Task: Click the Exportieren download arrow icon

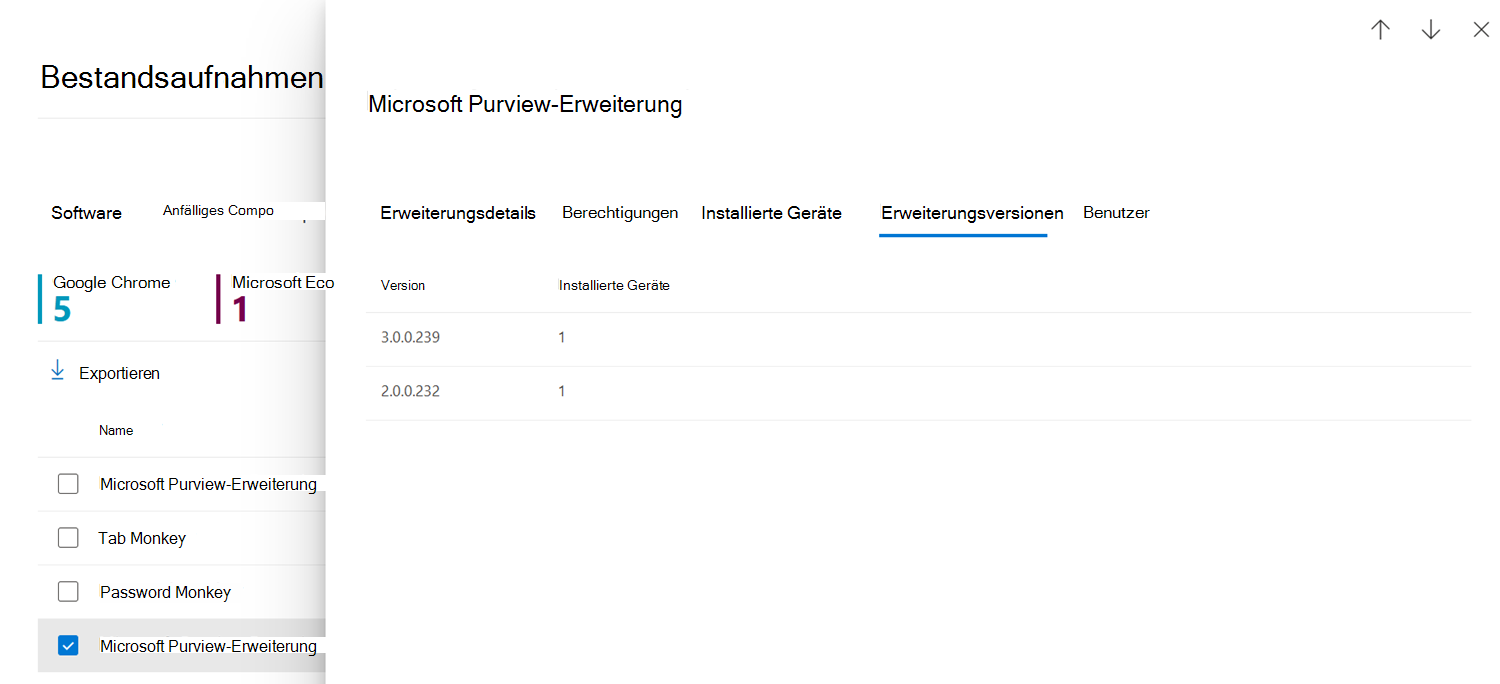Action: pos(57,371)
